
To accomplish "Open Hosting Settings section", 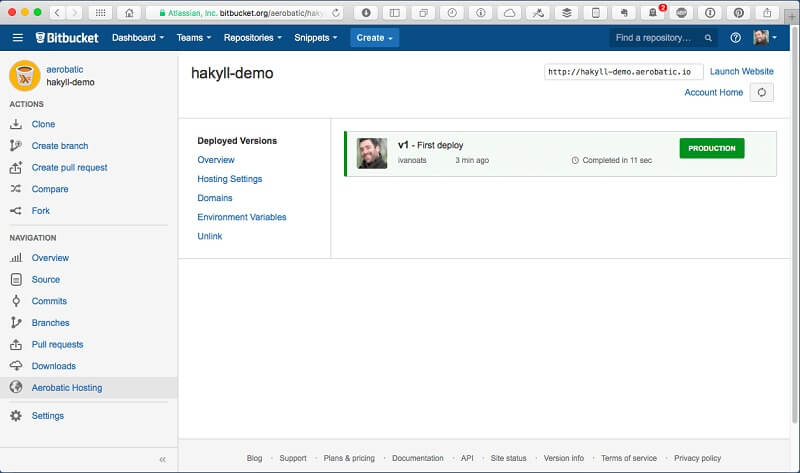I will click(230, 179).
